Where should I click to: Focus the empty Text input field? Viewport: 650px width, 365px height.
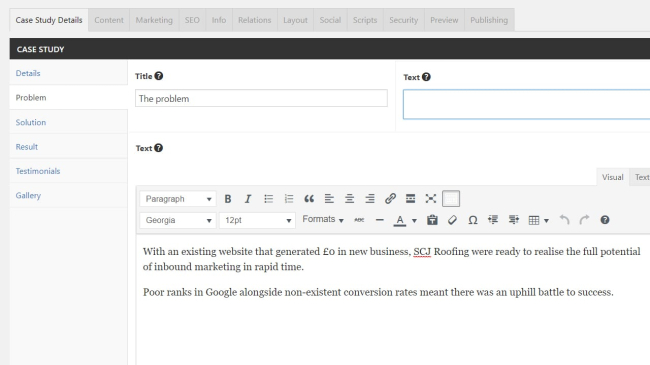coord(526,104)
